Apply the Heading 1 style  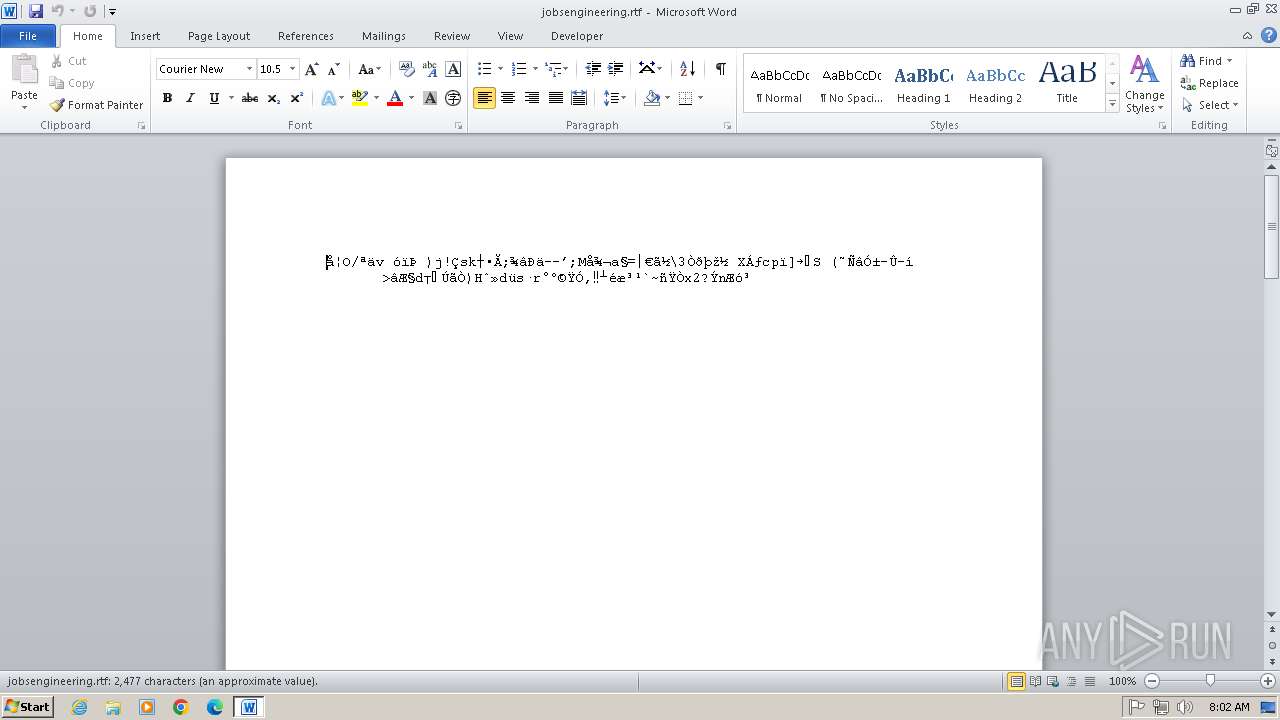tap(923, 84)
